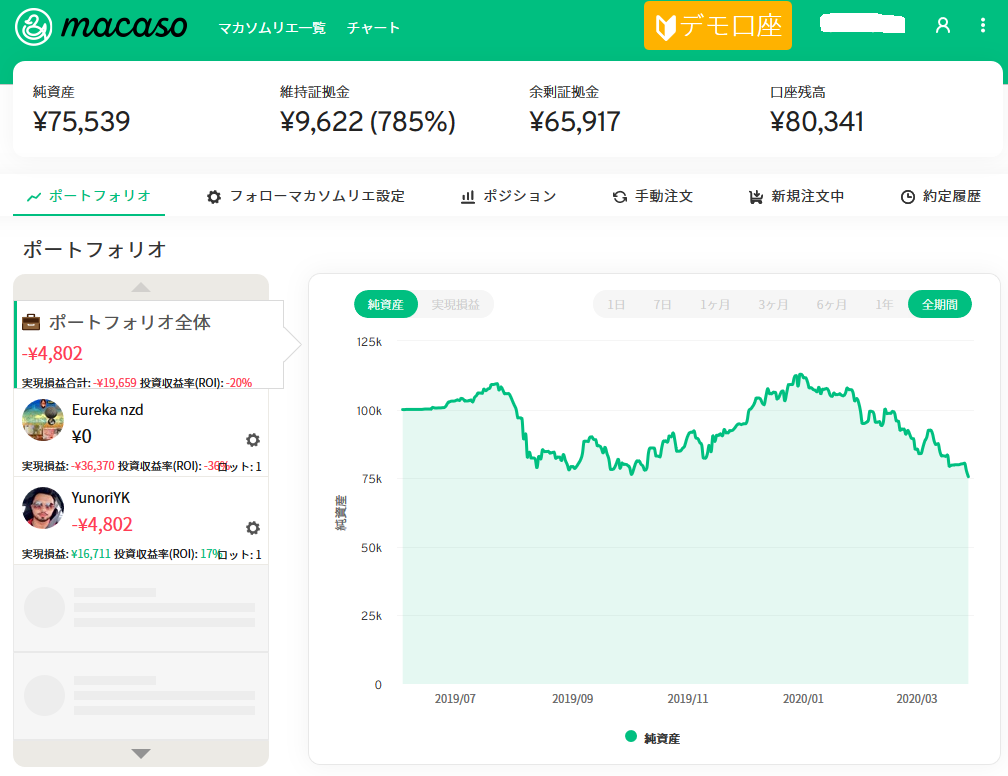This screenshot has width=1008, height=776.
Task: Toggle chart to 純資産 view
Action: [385, 305]
